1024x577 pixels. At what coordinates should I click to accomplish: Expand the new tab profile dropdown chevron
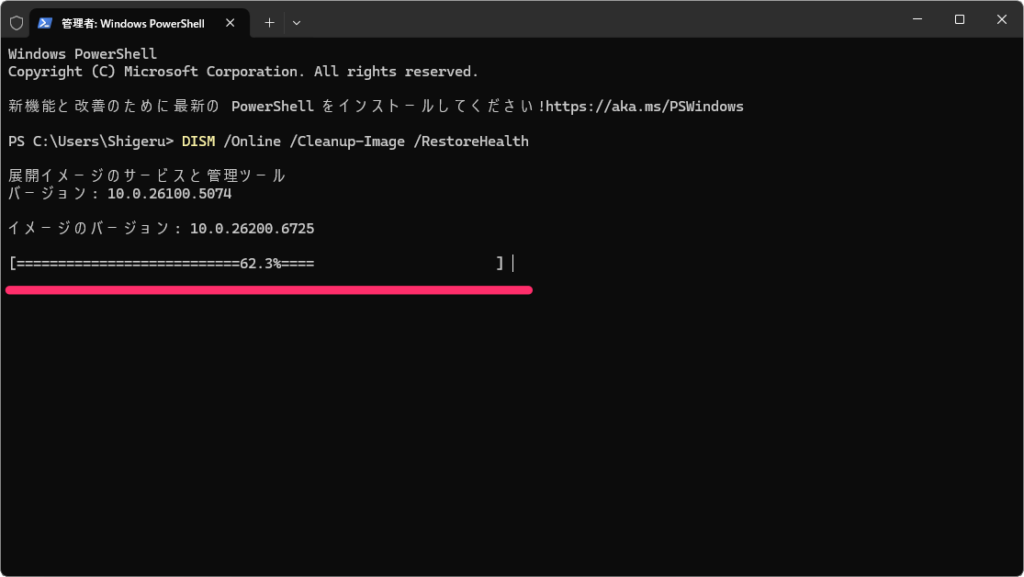(x=296, y=22)
